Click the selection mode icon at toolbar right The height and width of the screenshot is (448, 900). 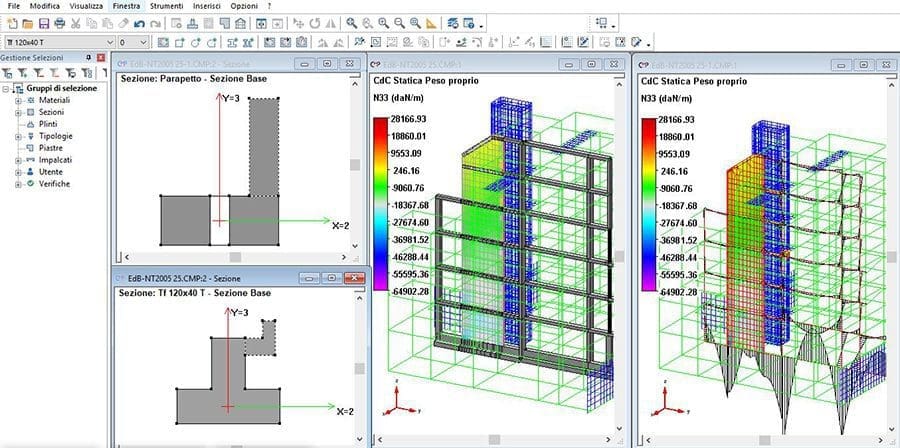pos(602,24)
